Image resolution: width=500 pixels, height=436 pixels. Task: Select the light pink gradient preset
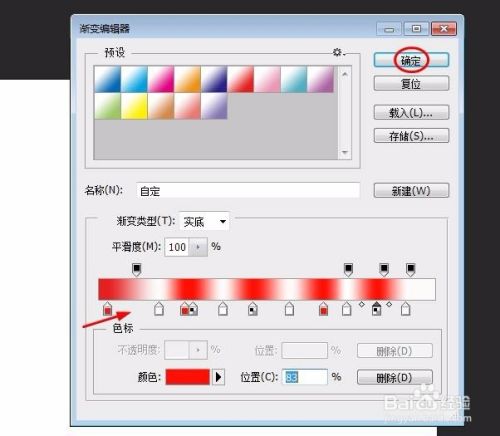(267, 79)
